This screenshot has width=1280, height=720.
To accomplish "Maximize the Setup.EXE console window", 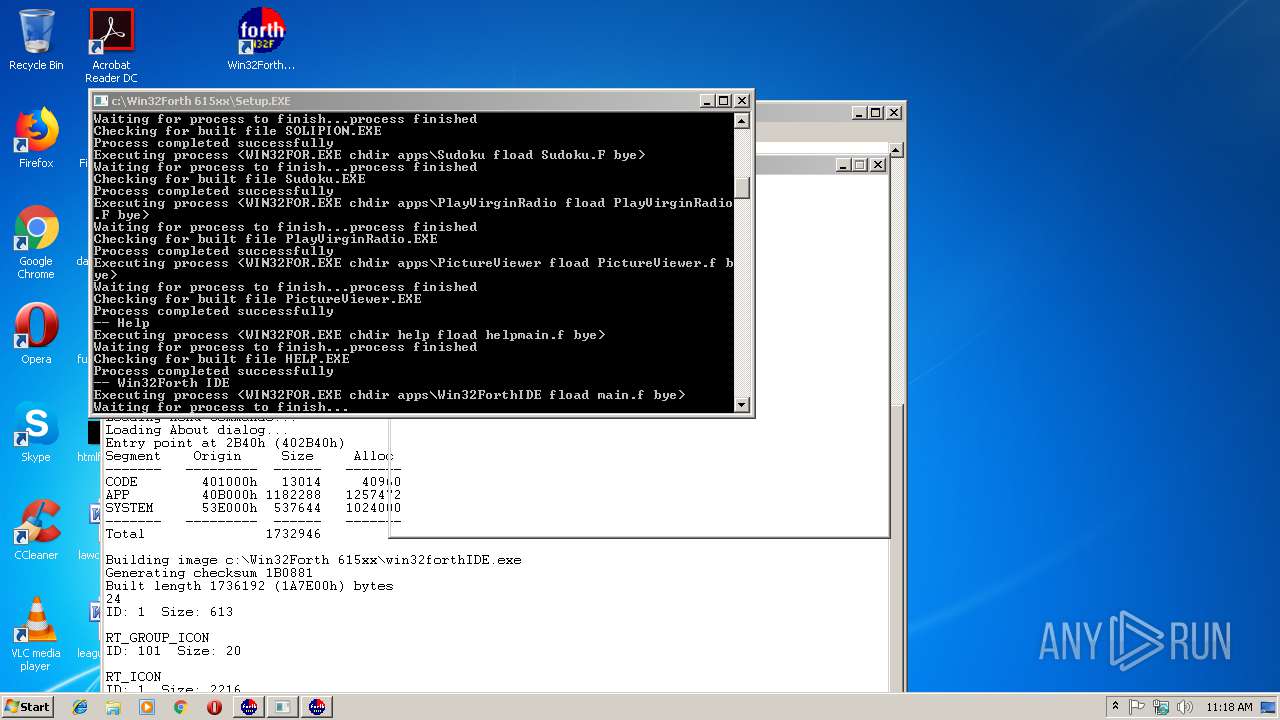I will tap(724, 101).
